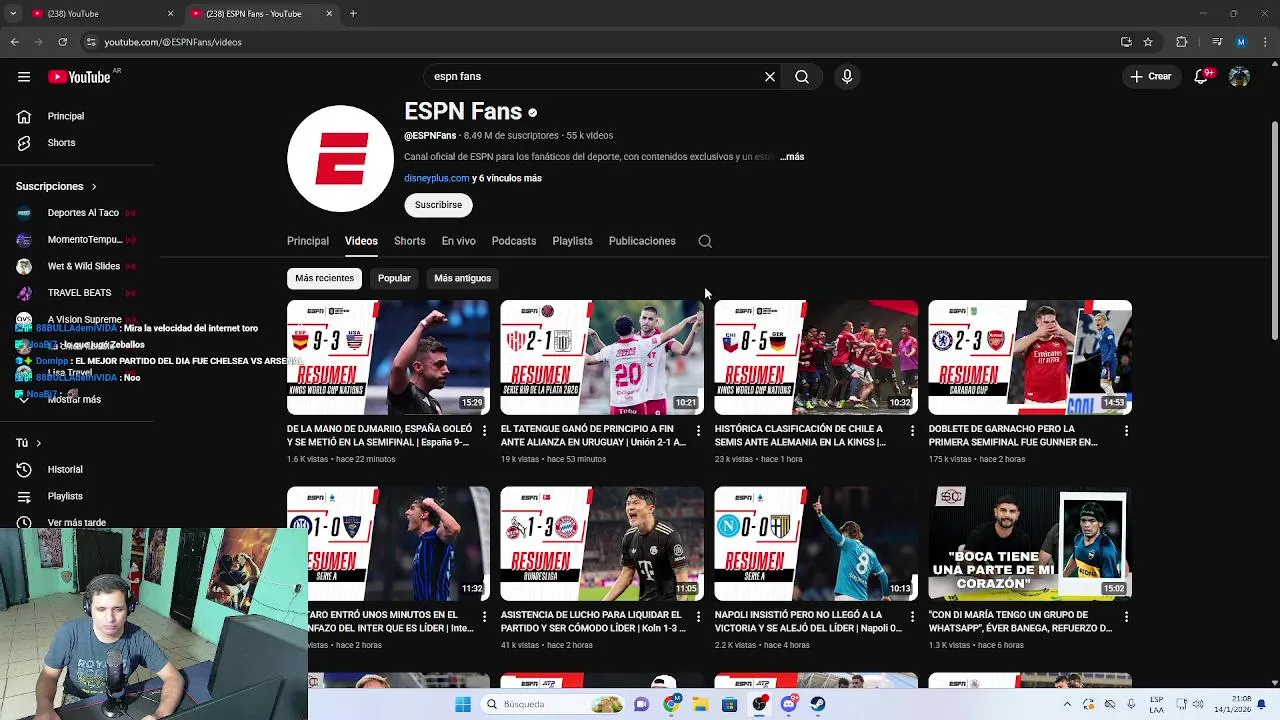The width and height of the screenshot is (1280, 720).
Task: Open the Chelsea 2-3 Arsenal resumen thumbnail
Action: point(1029,357)
